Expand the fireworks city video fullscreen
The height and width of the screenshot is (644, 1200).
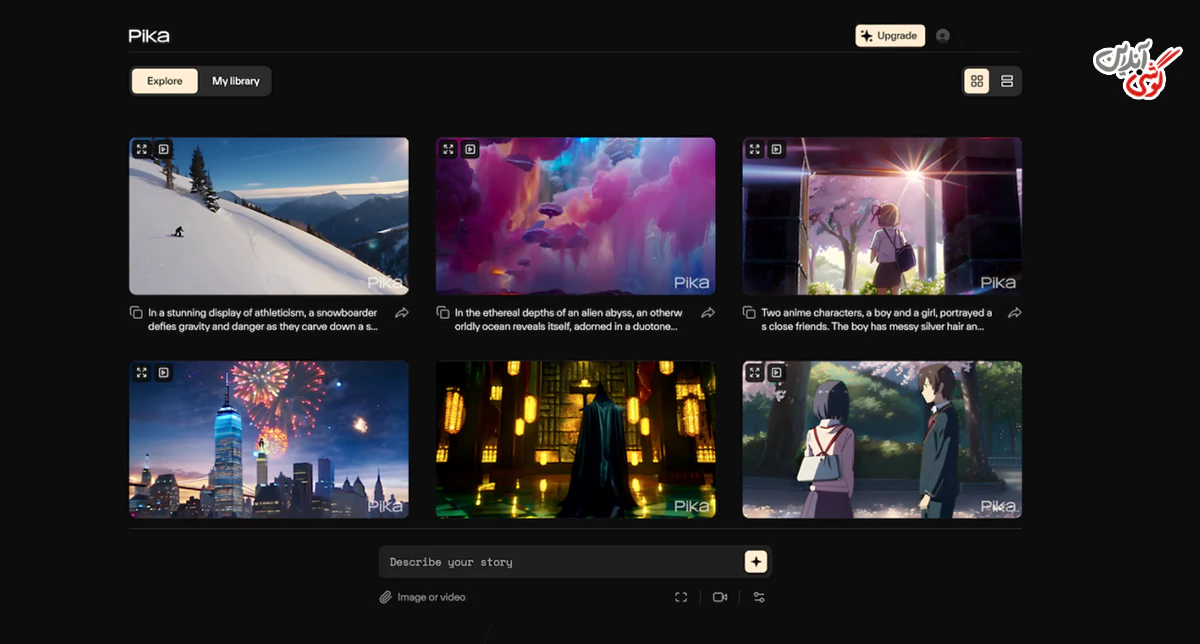142,373
